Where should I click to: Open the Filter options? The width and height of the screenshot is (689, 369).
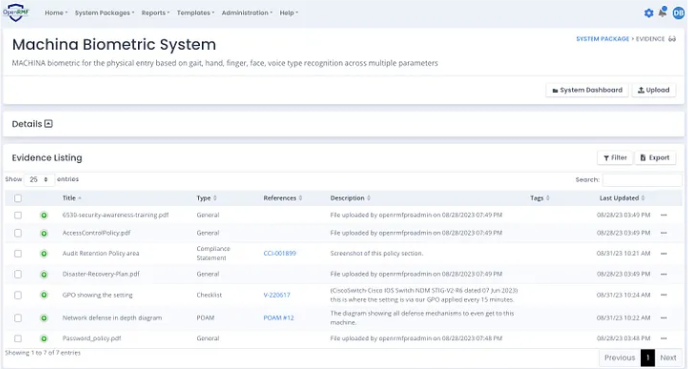coord(615,158)
